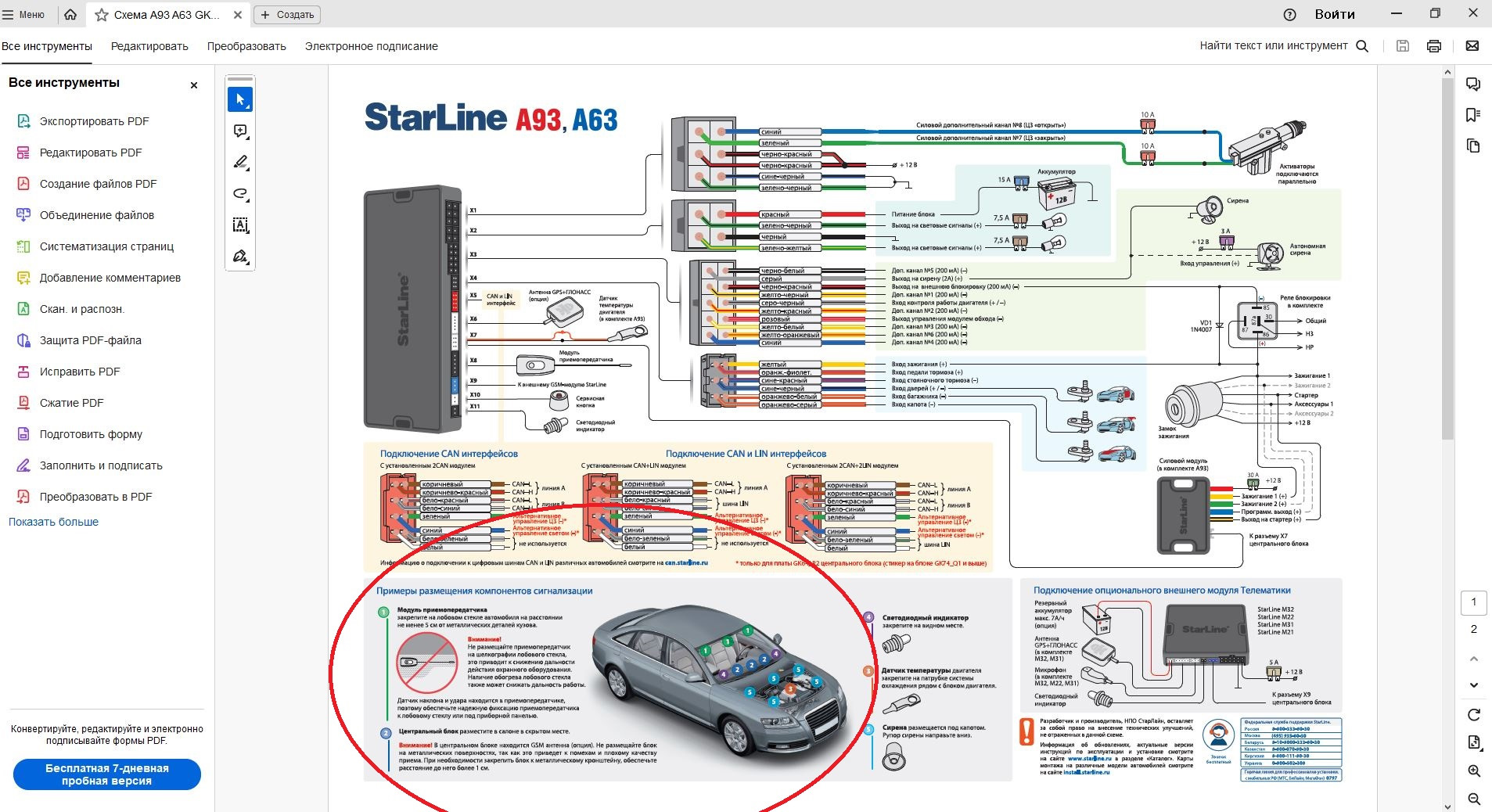Choose Экспортировать PDF tool
The height and width of the screenshot is (812, 1492).
click(94, 121)
